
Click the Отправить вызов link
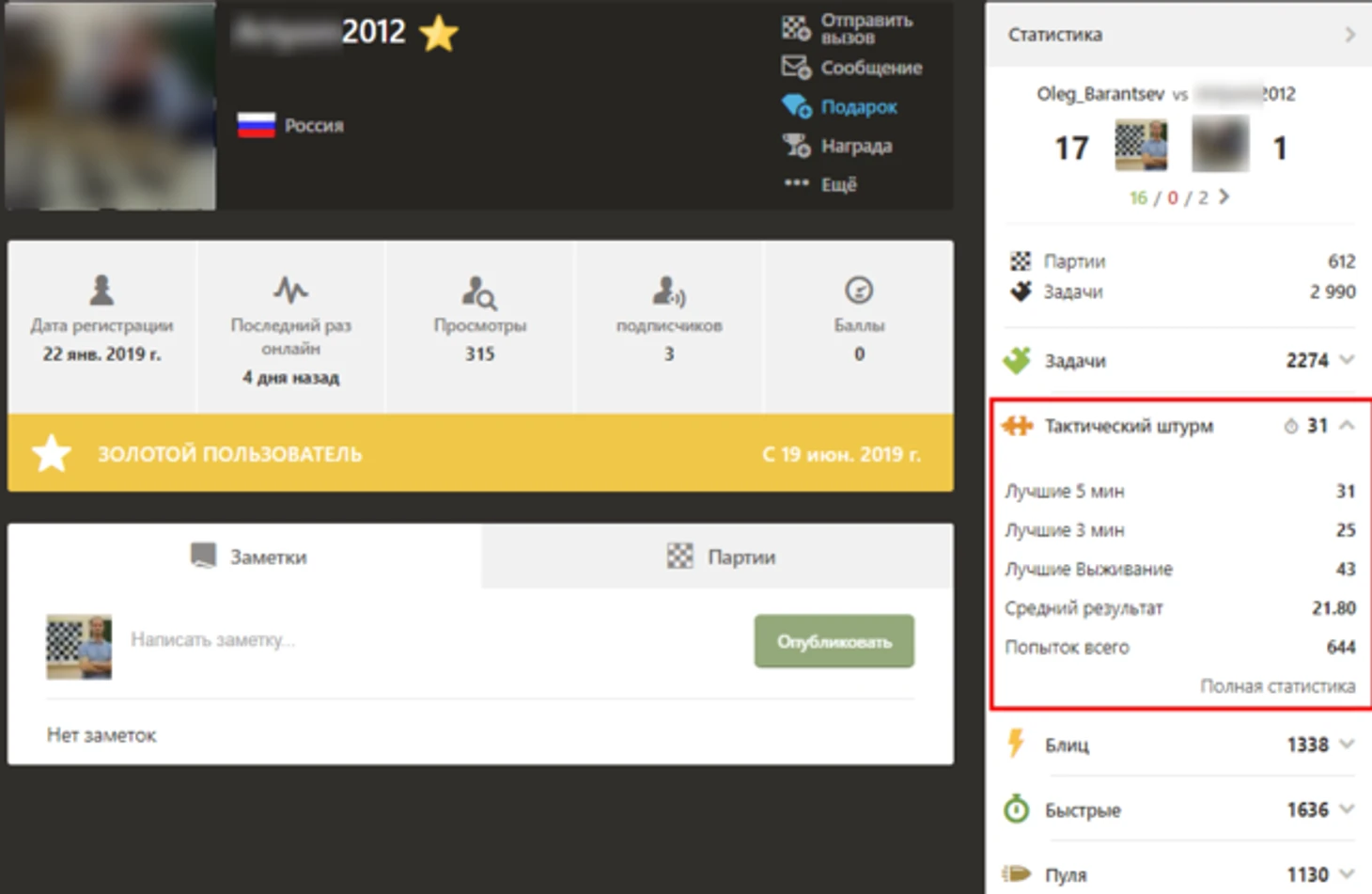click(866, 28)
